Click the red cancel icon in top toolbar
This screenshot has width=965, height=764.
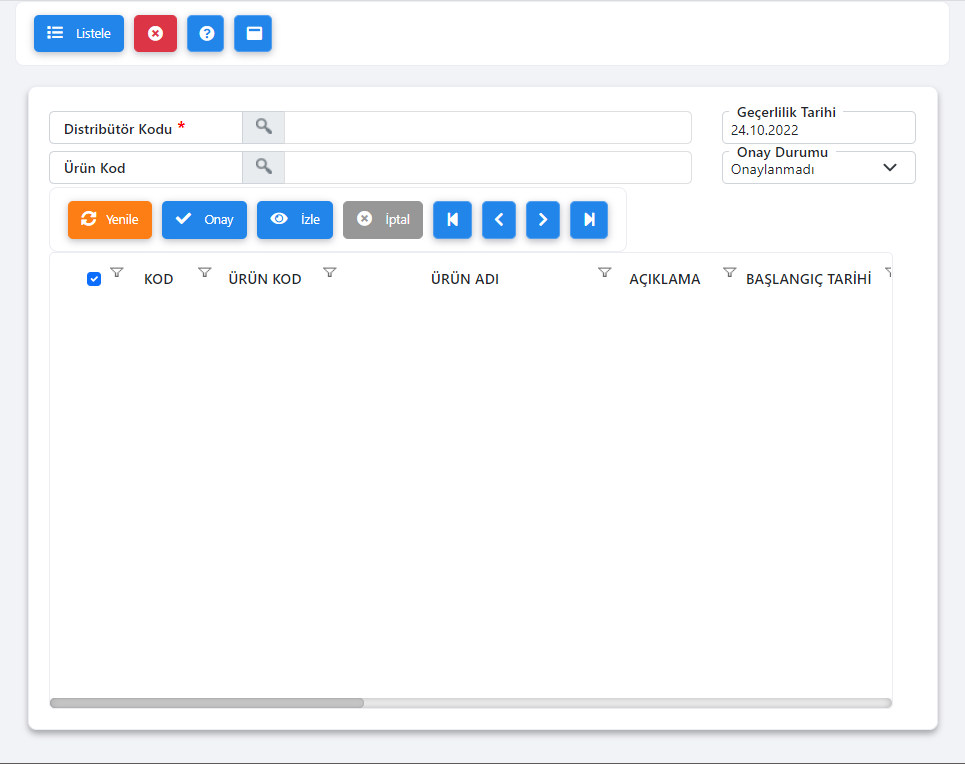click(155, 33)
